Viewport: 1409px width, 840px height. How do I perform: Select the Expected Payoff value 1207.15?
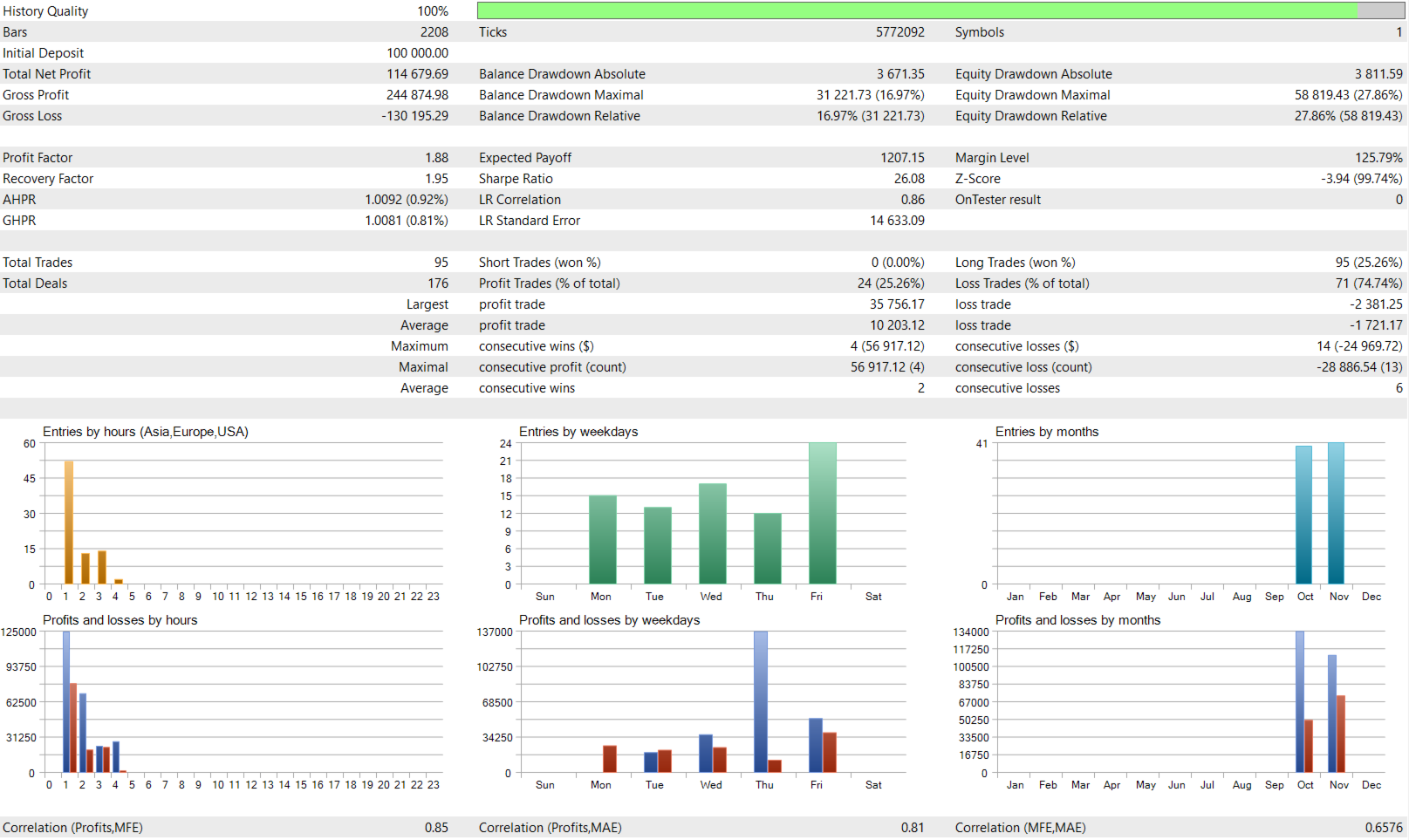tap(902, 158)
